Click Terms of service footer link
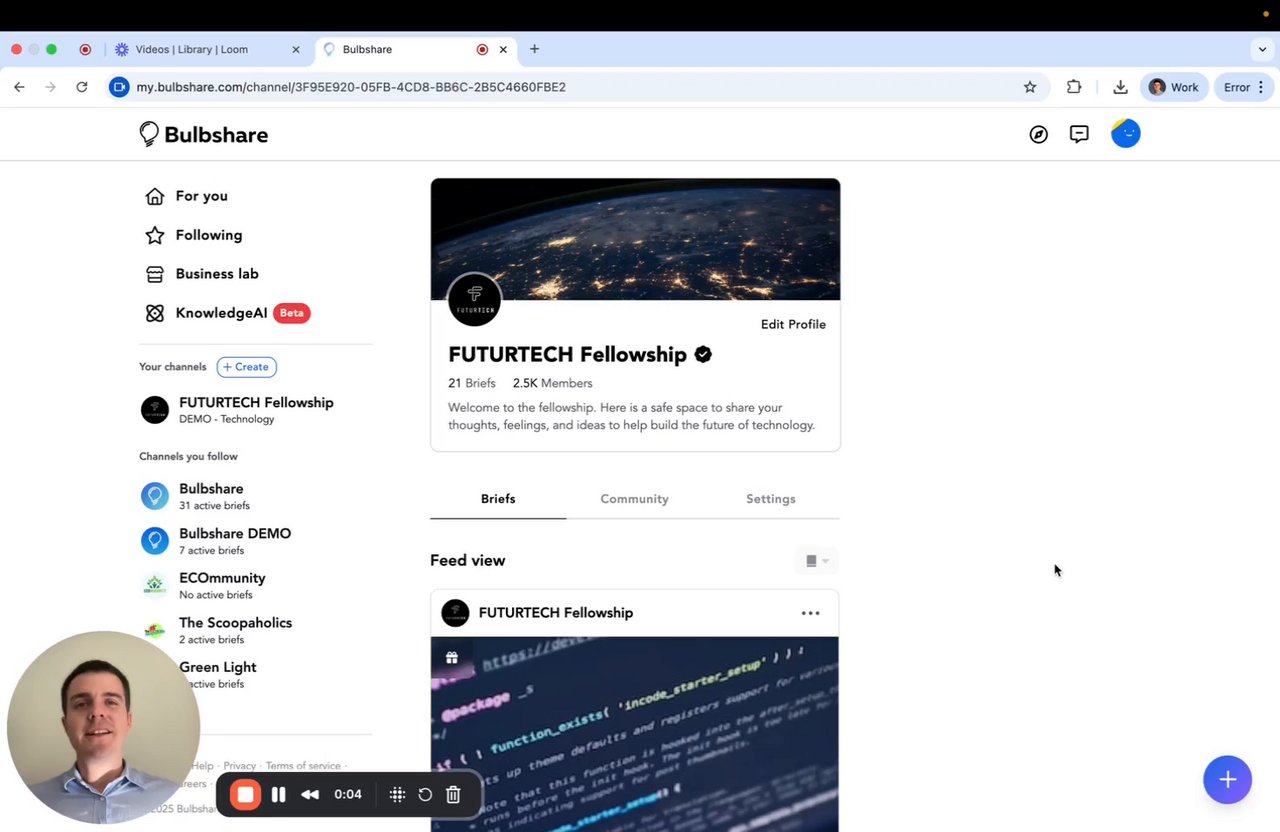Viewport: 1280px width, 832px height. [x=303, y=766]
